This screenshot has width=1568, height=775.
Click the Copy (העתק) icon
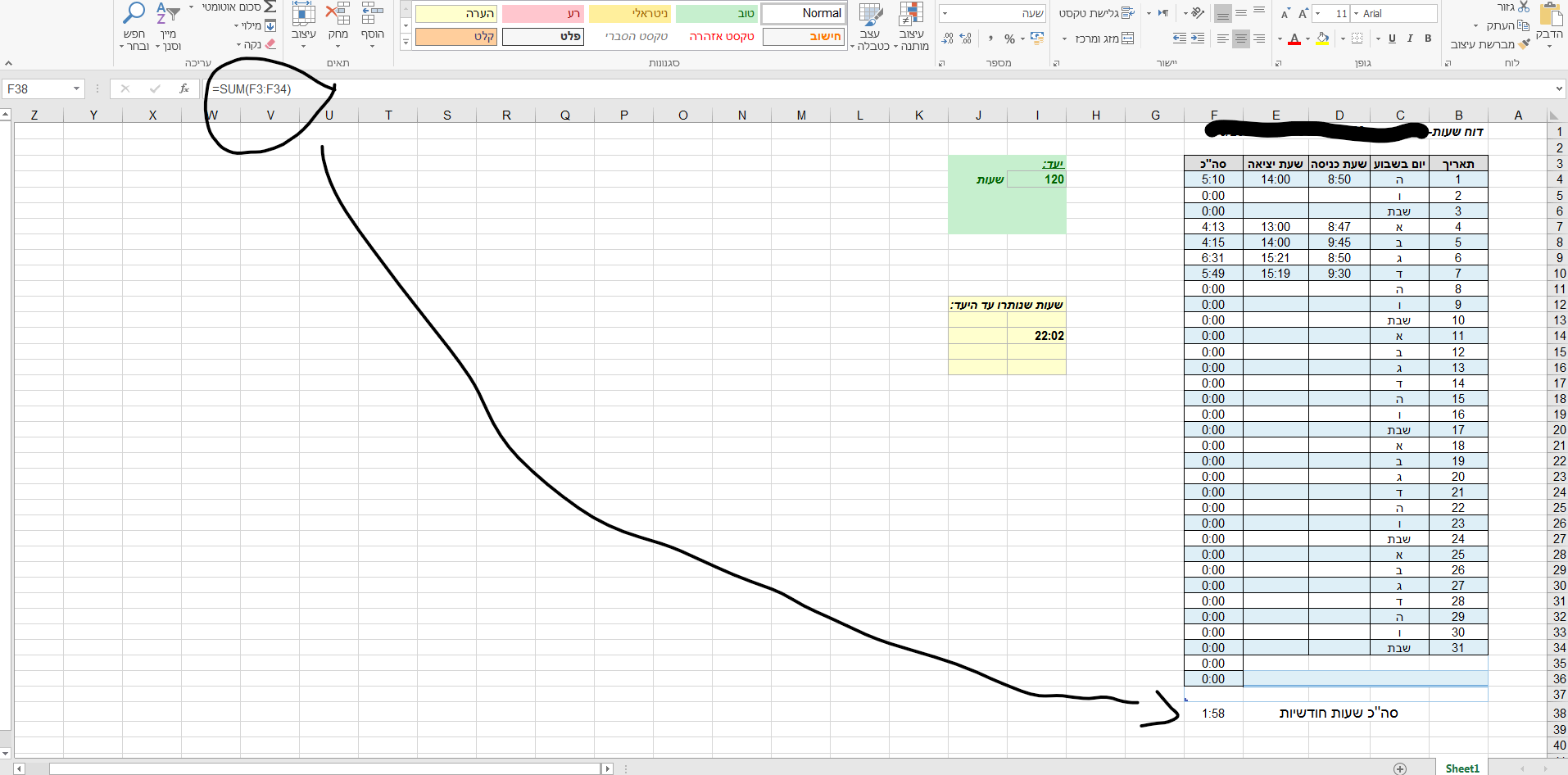(x=1524, y=25)
